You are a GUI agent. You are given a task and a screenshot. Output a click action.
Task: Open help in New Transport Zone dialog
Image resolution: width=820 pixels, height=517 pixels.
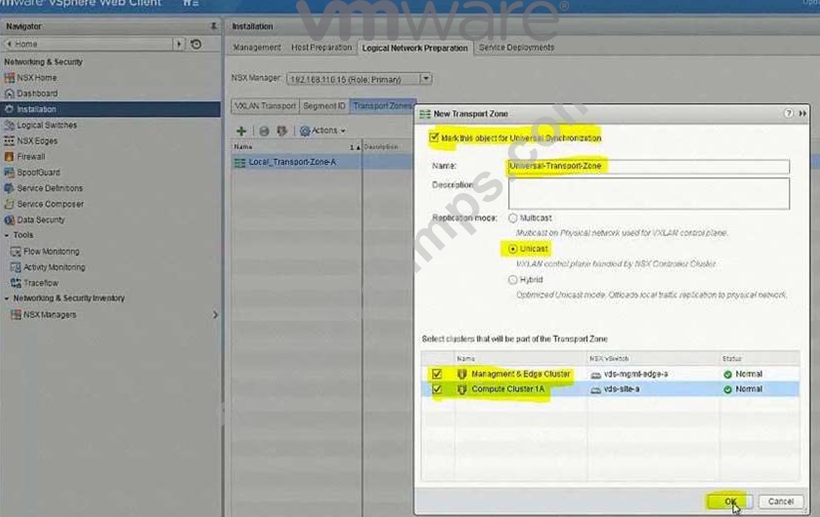tap(789, 113)
